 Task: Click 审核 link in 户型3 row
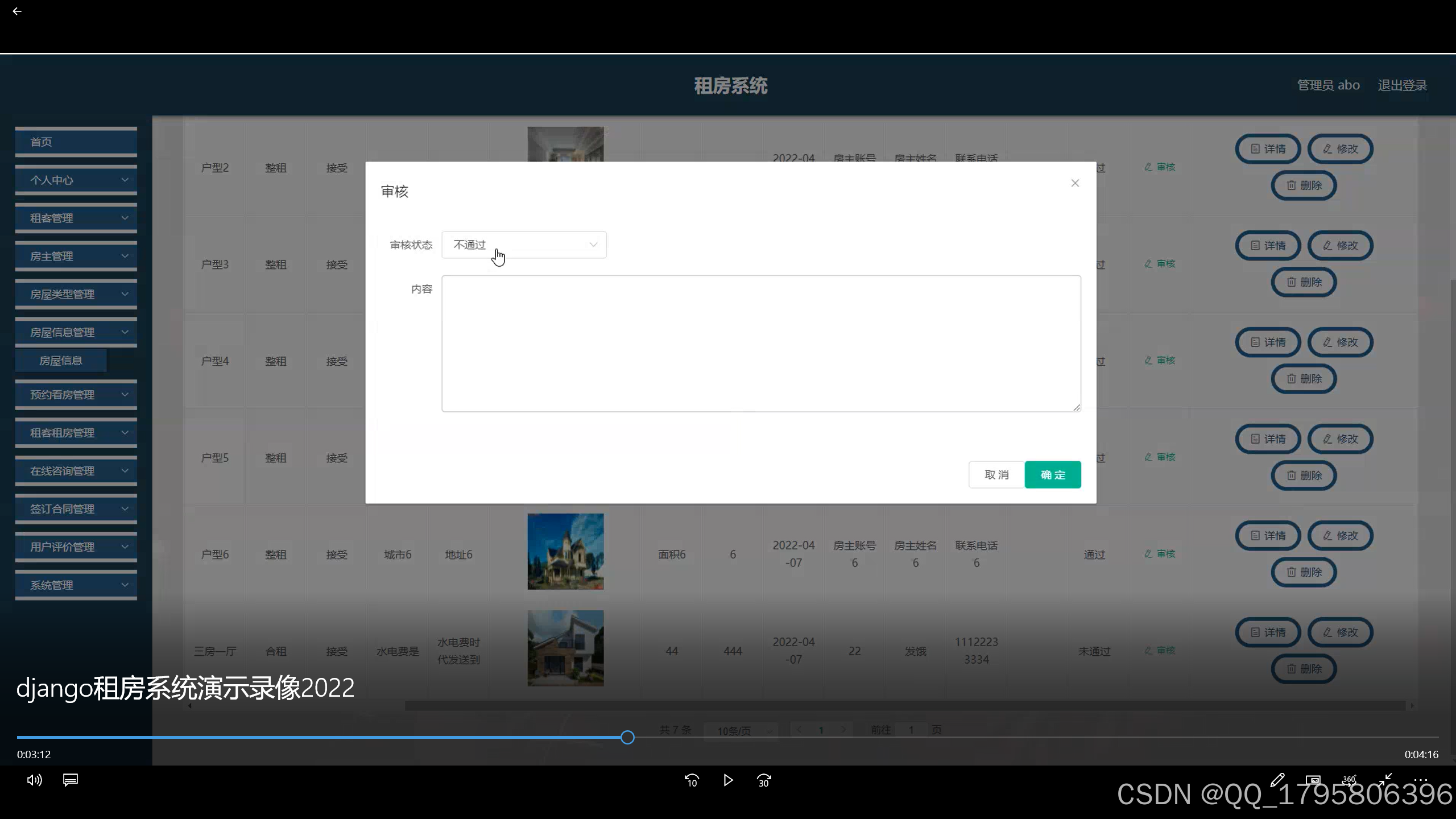tap(1160, 264)
